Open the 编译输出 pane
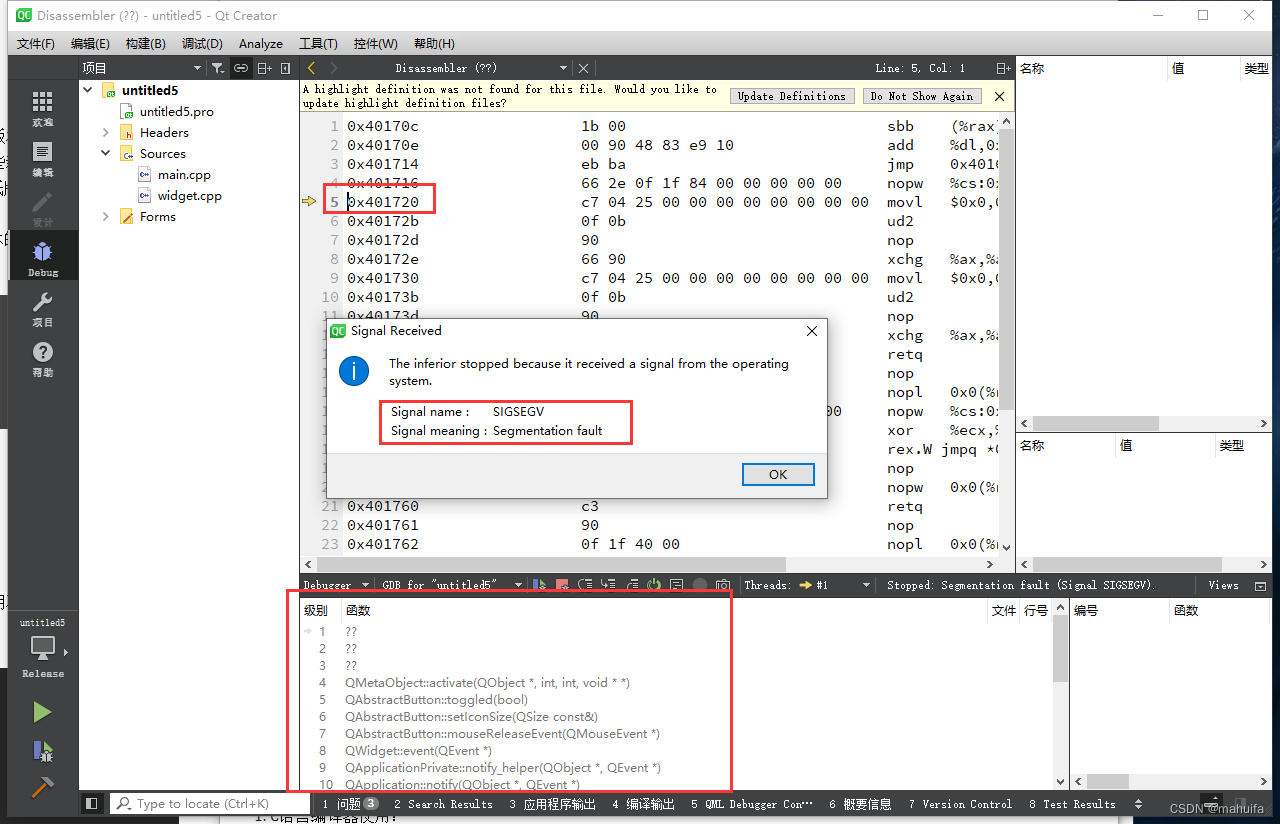The width and height of the screenshot is (1280, 824). coord(644,804)
